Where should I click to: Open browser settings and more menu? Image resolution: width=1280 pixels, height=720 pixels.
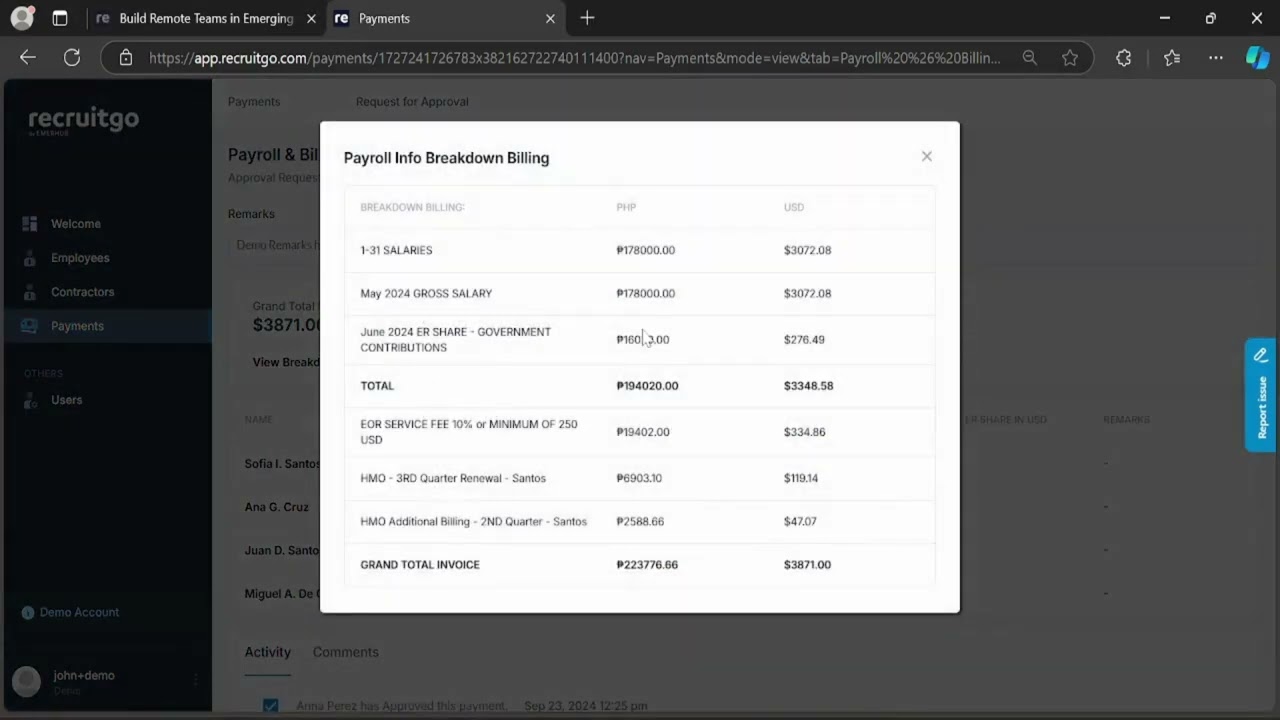[1215, 58]
